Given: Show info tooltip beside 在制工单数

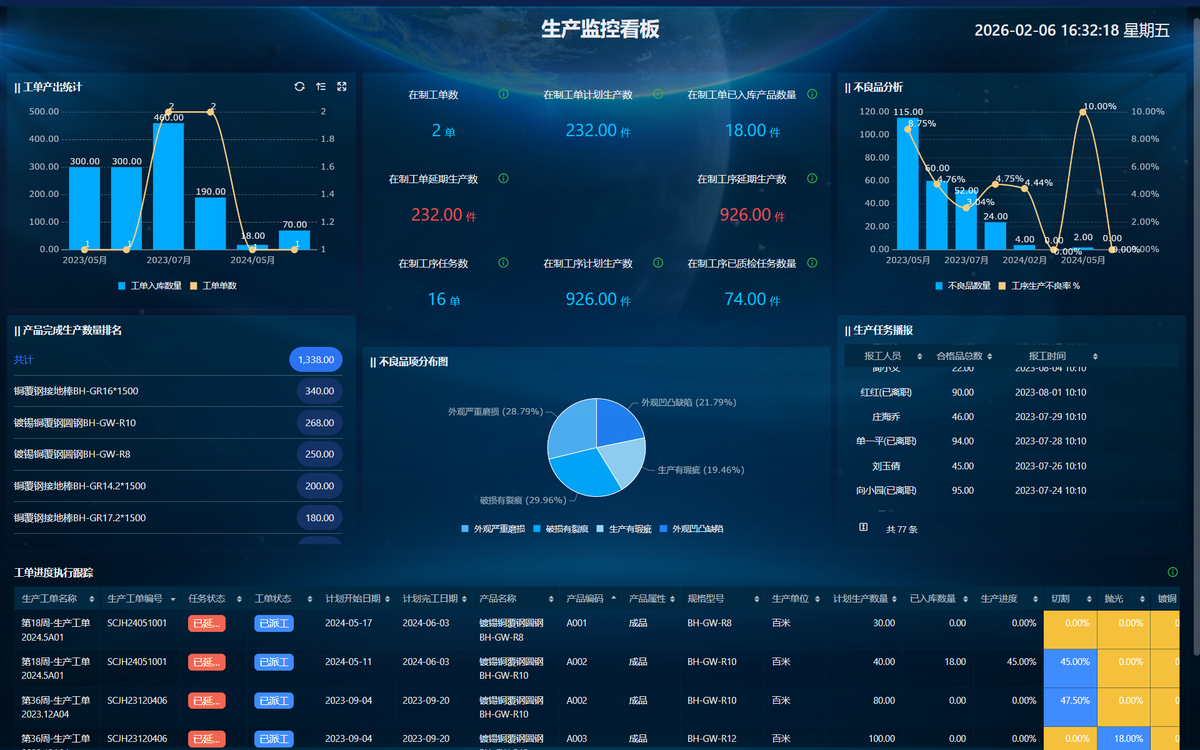Looking at the screenshot, I should pos(503,94).
